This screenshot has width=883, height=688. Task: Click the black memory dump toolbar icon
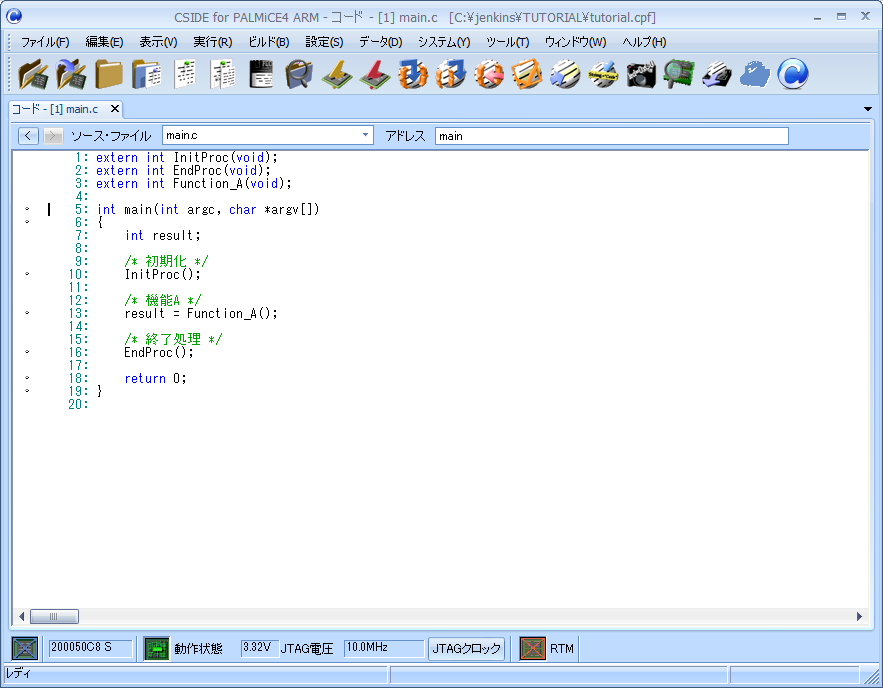pos(261,74)
